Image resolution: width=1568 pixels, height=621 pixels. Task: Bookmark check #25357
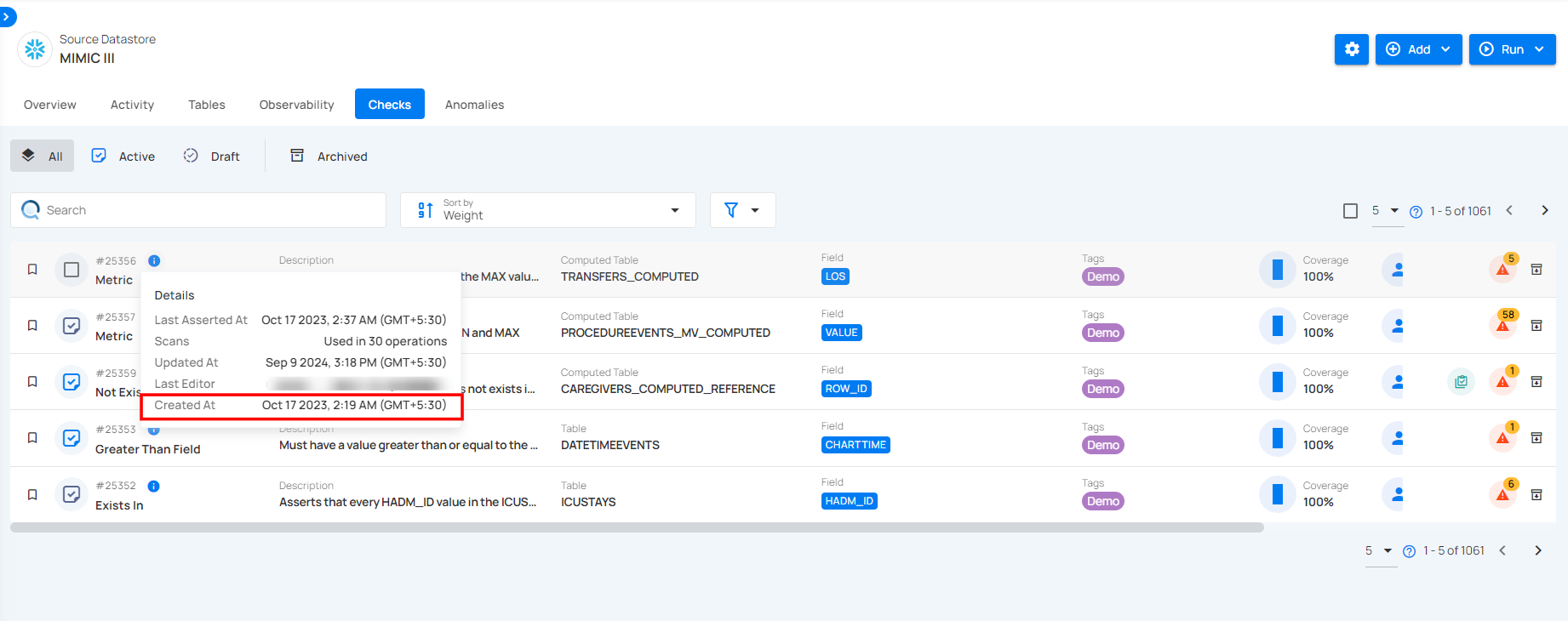point(32,325)
